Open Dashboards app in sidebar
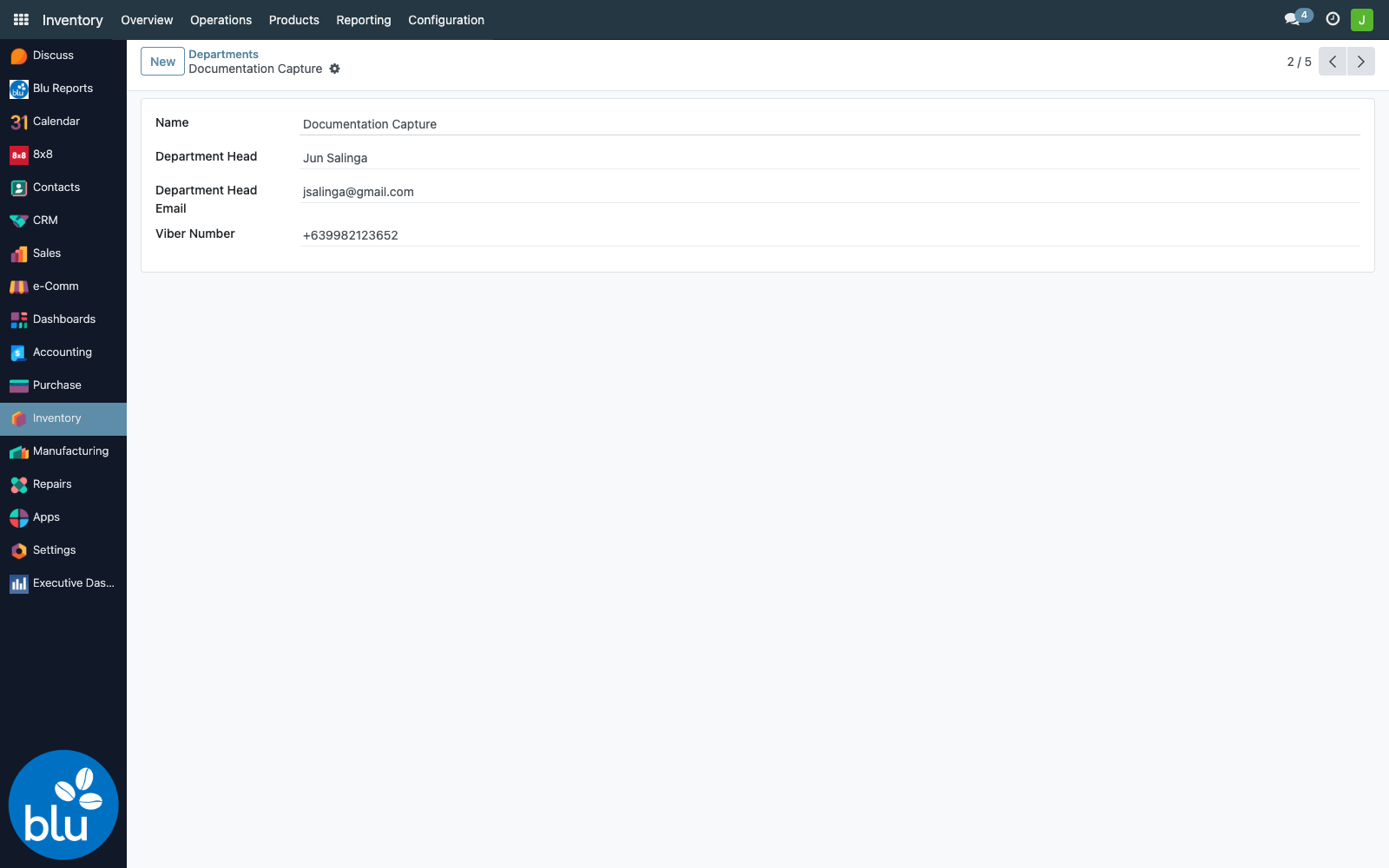 coord(63,319)
